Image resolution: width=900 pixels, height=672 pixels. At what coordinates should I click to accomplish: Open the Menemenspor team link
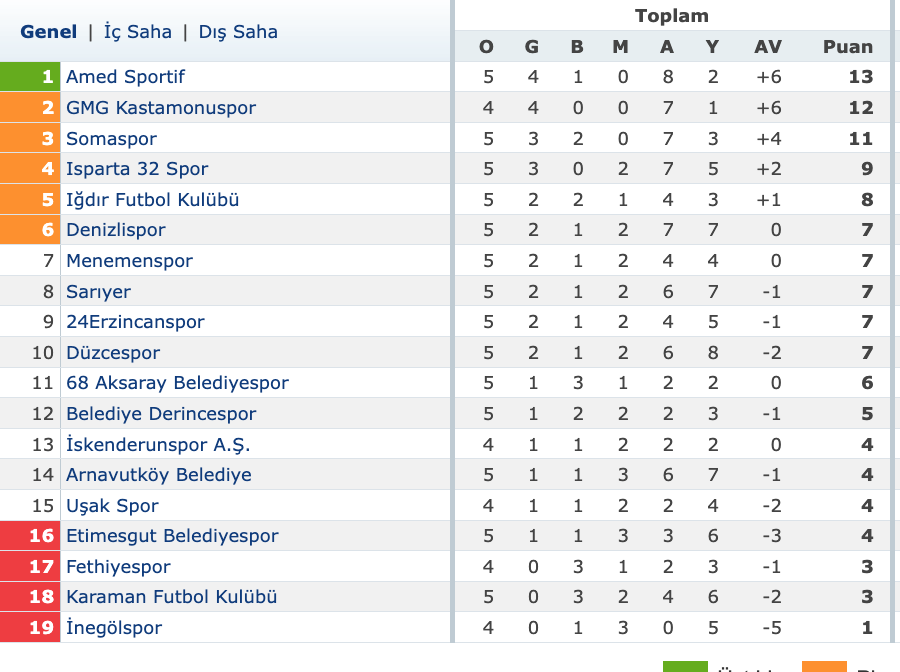point(130,261)
